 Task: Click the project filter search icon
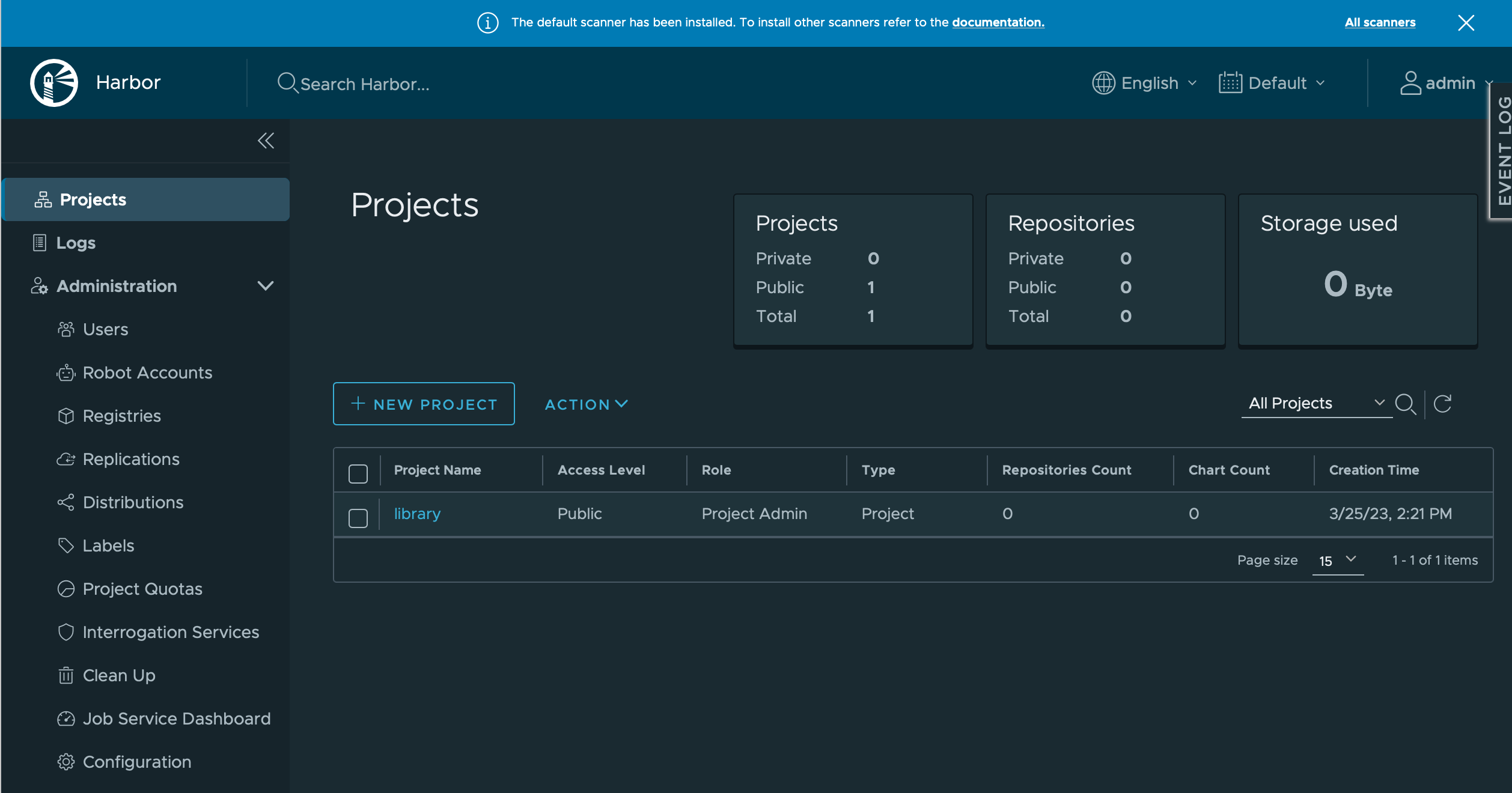click(x=1406, y=404)
